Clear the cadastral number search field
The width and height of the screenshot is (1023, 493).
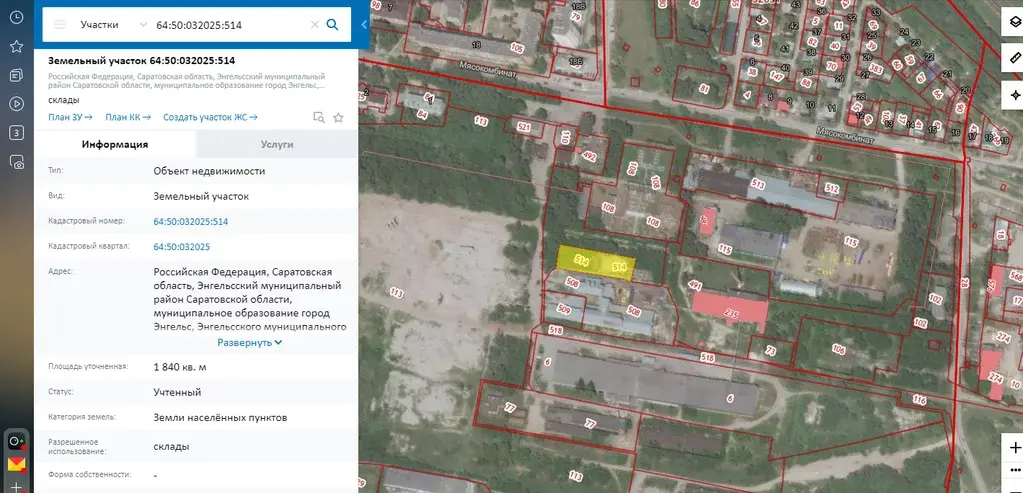click(315, 24)
